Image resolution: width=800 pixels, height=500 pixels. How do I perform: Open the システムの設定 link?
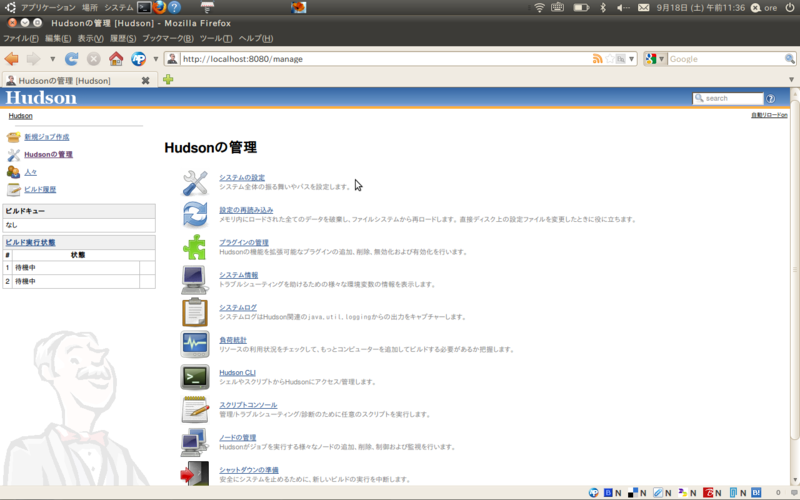pos(242,178)
